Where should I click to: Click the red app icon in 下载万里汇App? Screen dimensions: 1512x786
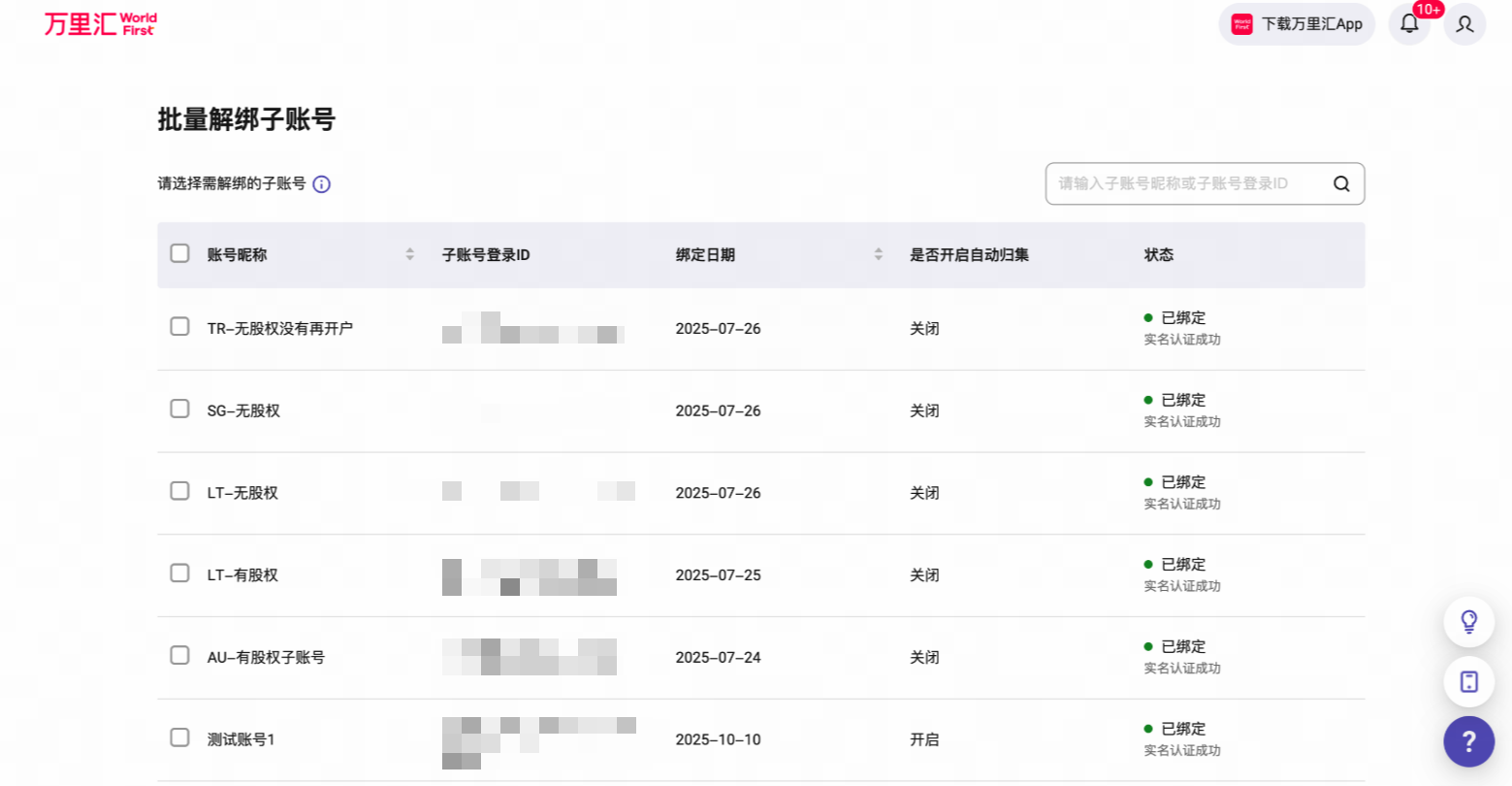(x=1242, y=24)
